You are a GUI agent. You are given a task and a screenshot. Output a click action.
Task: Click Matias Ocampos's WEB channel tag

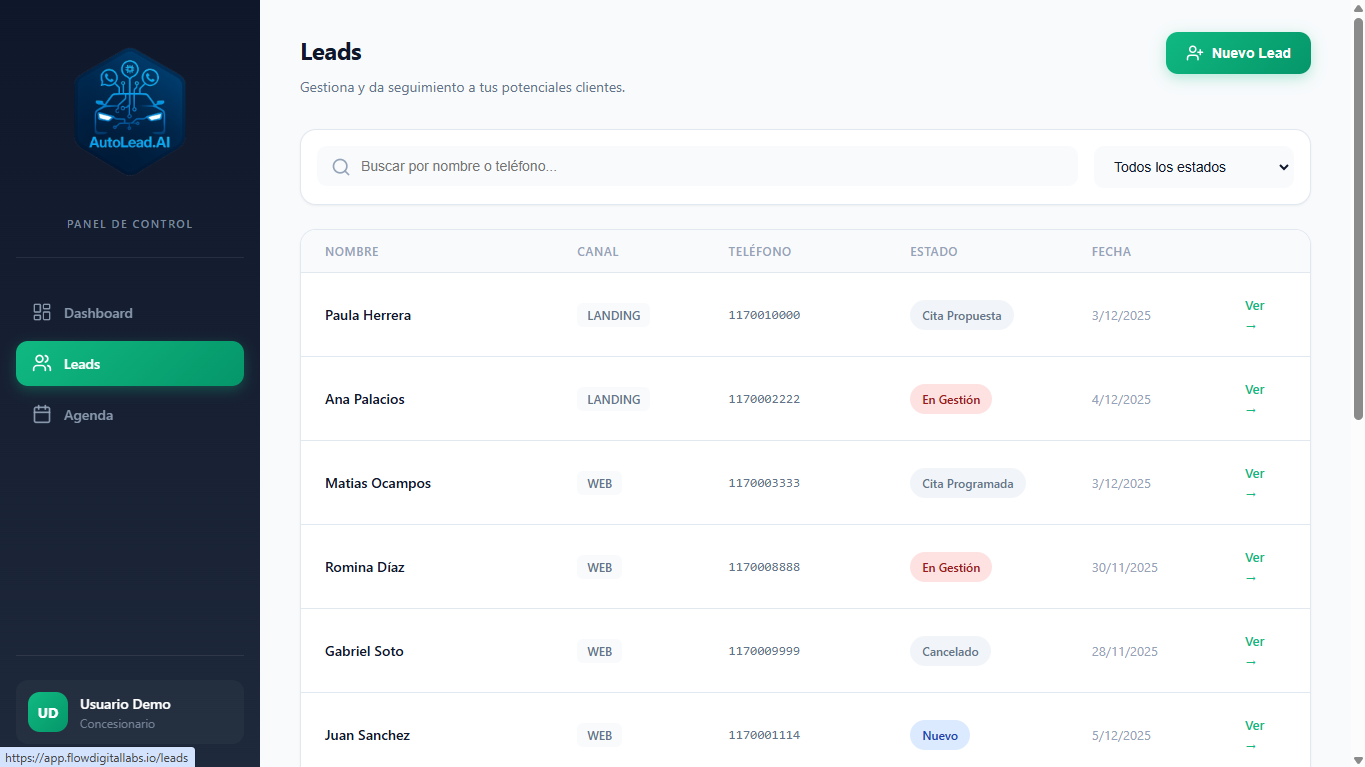[600, 483]
